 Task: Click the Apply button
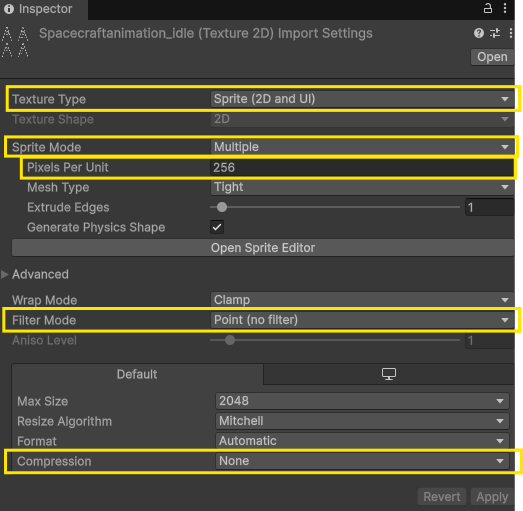pyautogui.click(x=492, y=497)
